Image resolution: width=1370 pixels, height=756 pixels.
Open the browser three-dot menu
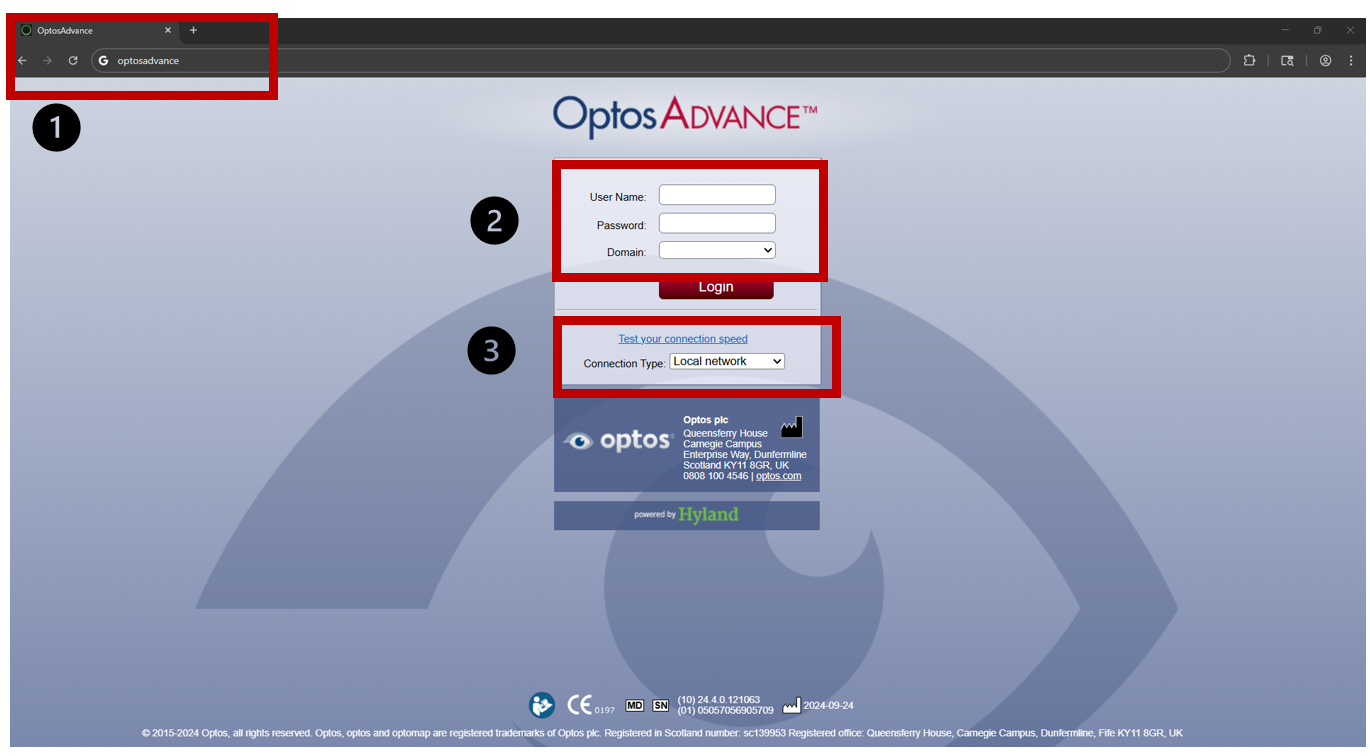click(x=1352, y=60)
